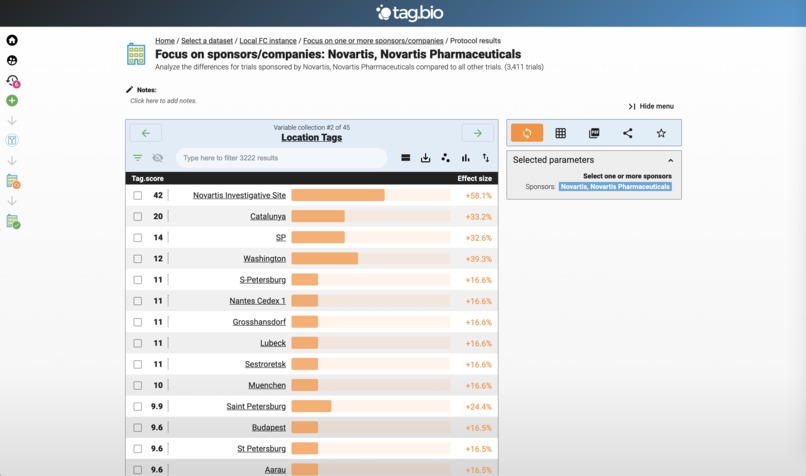The height and width of the screenshot is (476, 806).
Task: Click Select a dataset breadcrumb
Action: (x=207, y=41)
